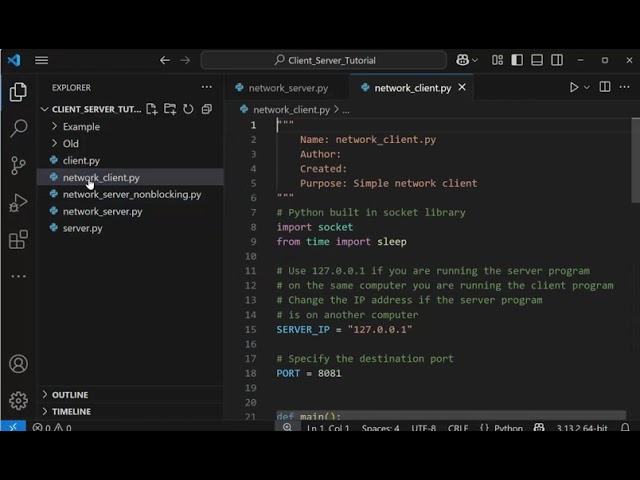Click the editor vertical scrollbar
This screenshot has width=640, height=480.
(x=635, y=160)
